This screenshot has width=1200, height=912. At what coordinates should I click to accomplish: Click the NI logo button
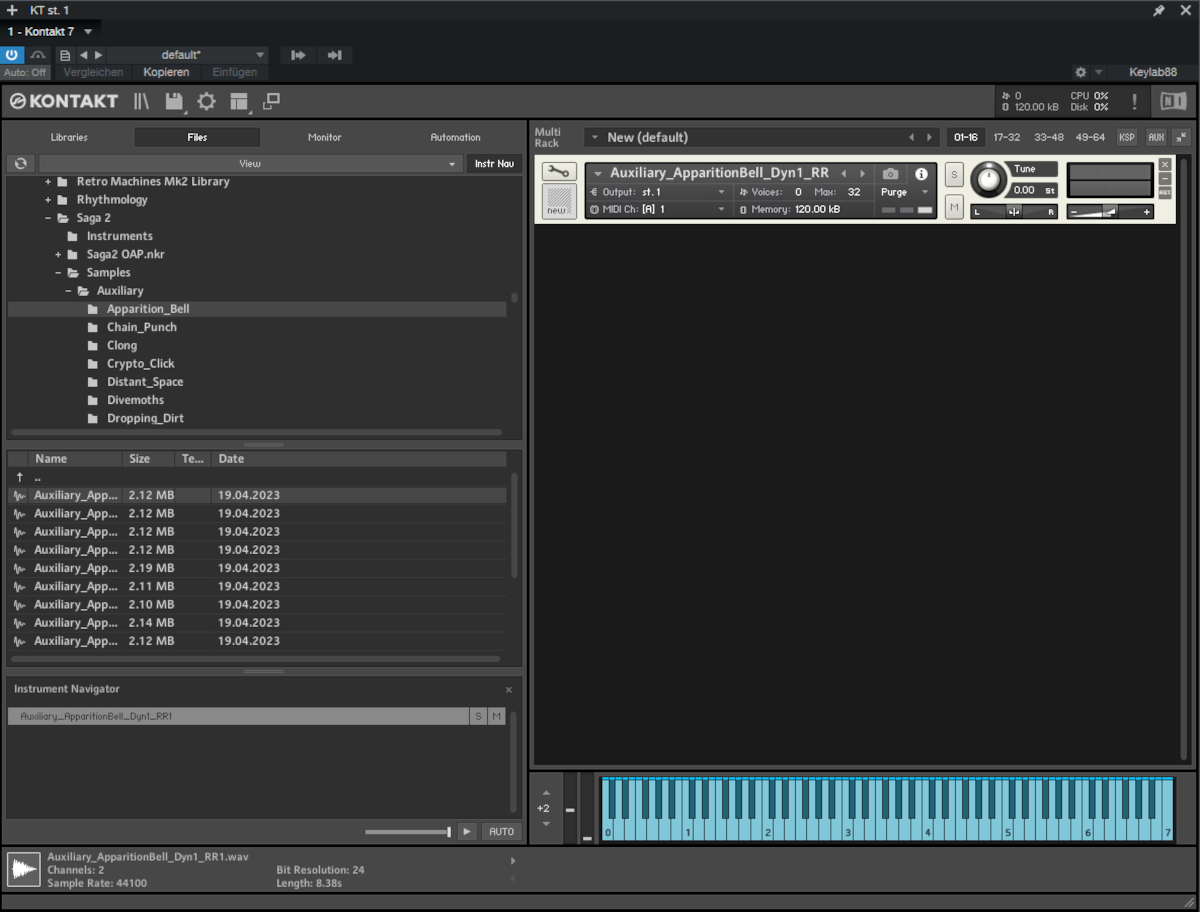coord(1172,101)
